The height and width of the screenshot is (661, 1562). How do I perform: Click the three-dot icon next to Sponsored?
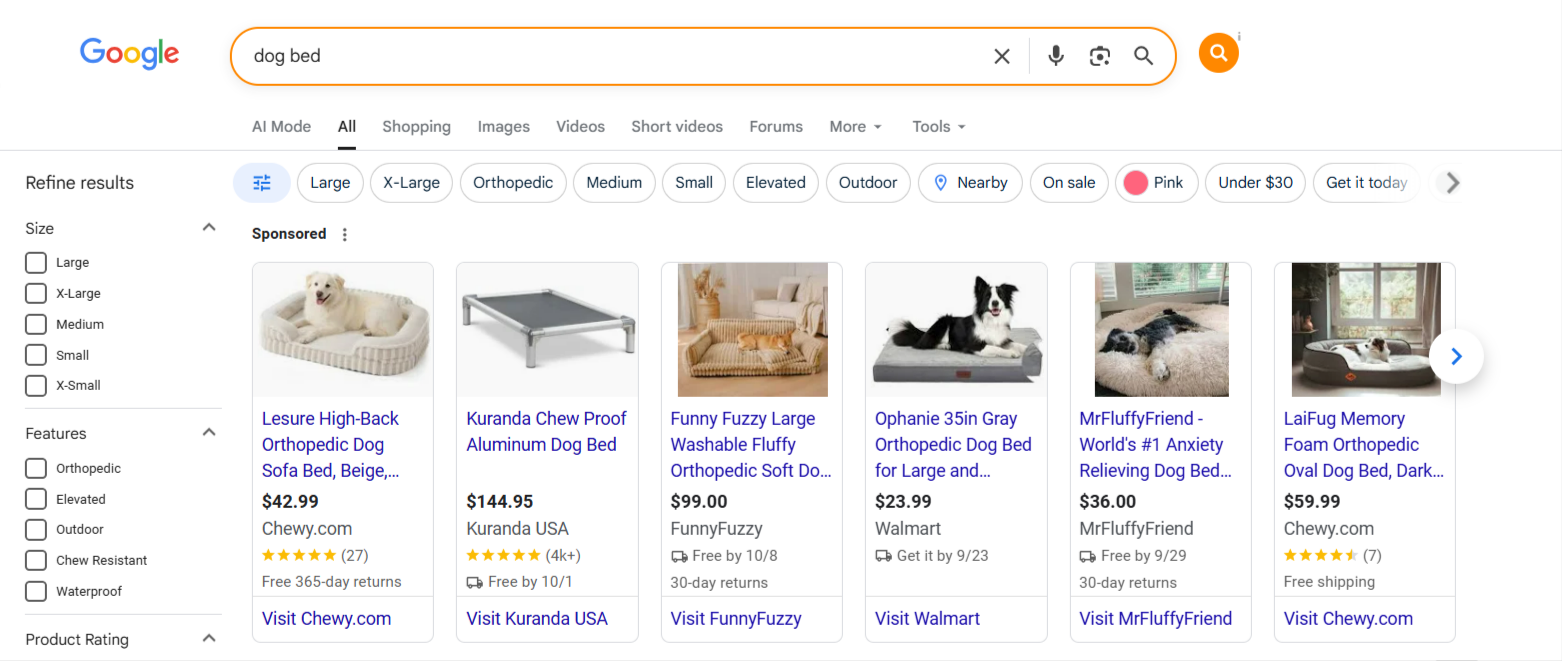tap(344, 233)
